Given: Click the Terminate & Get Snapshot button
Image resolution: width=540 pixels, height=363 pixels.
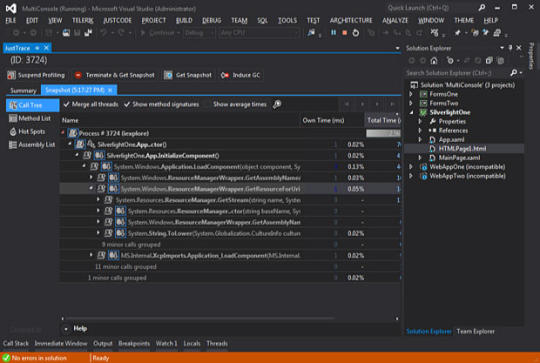Looking at the screenshot, I should click(x=115, y=75).
